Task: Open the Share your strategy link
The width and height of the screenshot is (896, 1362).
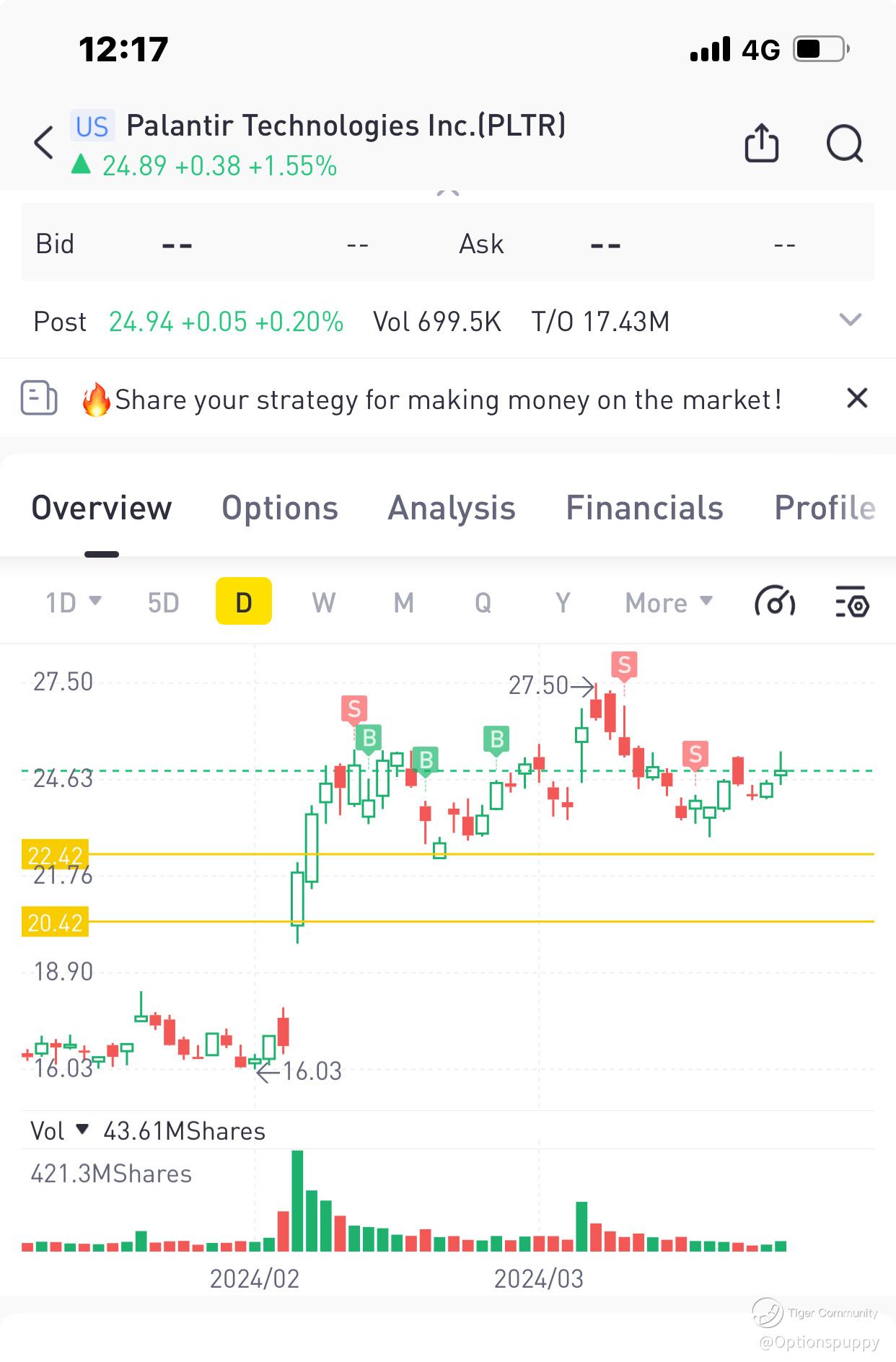Action: pyautogui.click(x=448, y=400)
